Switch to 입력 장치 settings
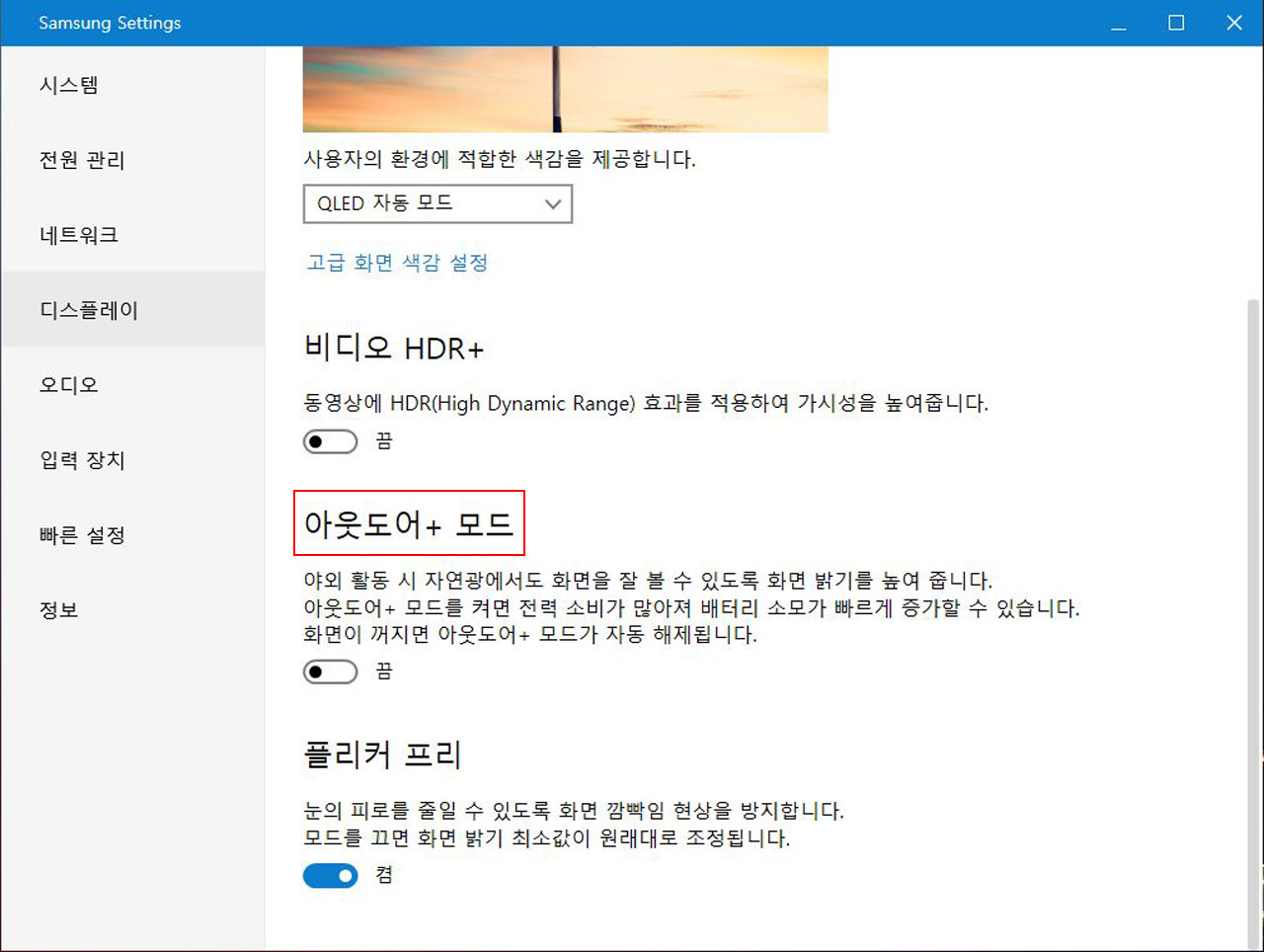1264x952 pixels. [82, 460]
